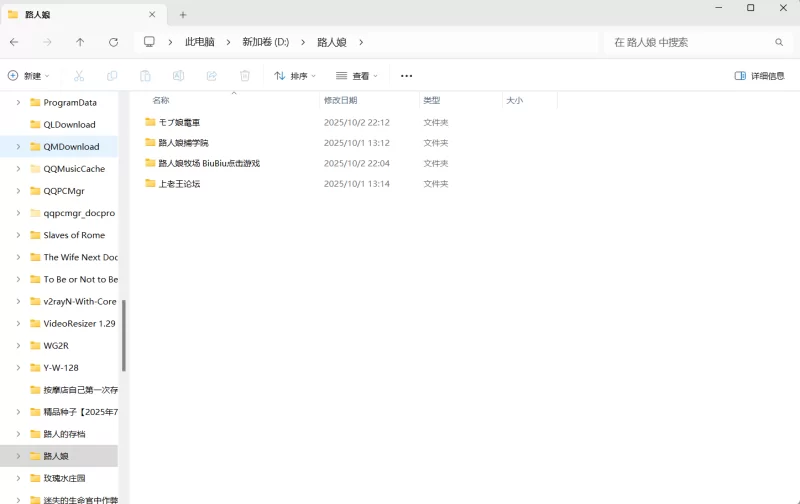Expand the Slaves of Rome tree node
The image size is (800, 504).
point(18,235)
